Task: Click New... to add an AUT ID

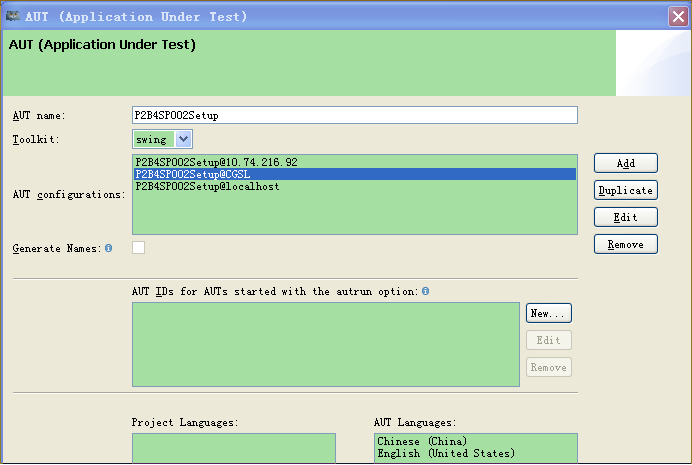Action: [x=549, y=313]
